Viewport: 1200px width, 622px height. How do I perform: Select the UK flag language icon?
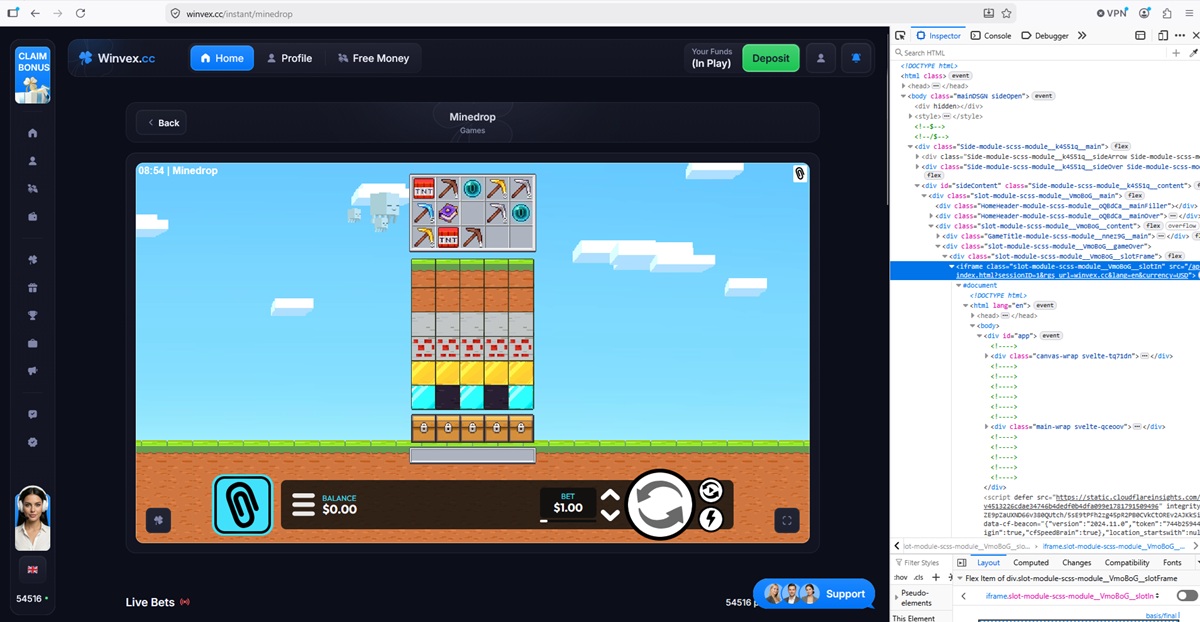[x=32, y=569]
